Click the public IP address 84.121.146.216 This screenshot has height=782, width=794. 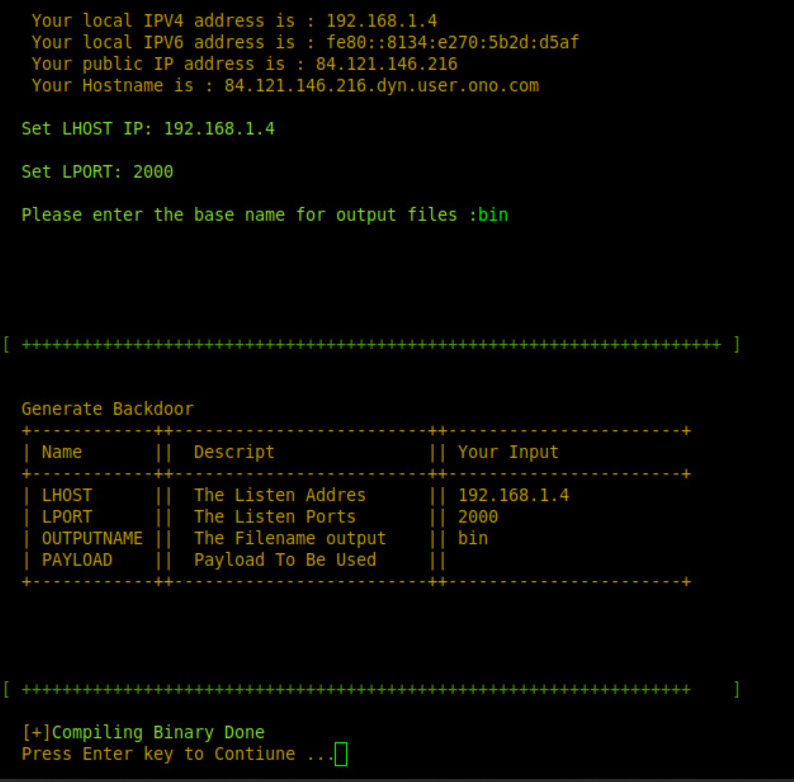(386, 64)
